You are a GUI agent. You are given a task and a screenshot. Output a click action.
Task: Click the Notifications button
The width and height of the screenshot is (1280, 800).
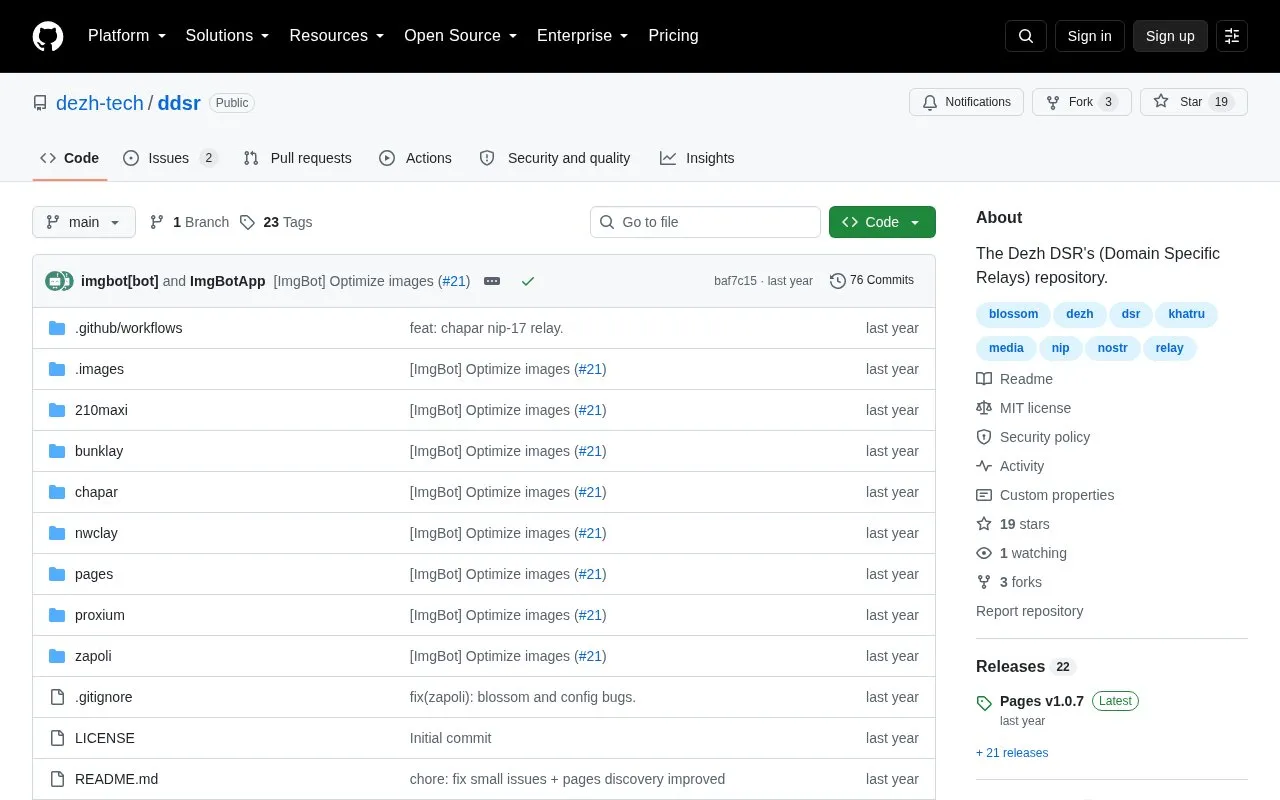[966, 102]
